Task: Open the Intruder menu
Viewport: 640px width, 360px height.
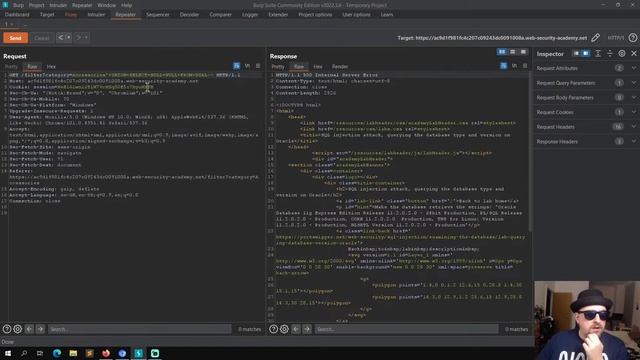Action: click(58, 5)
